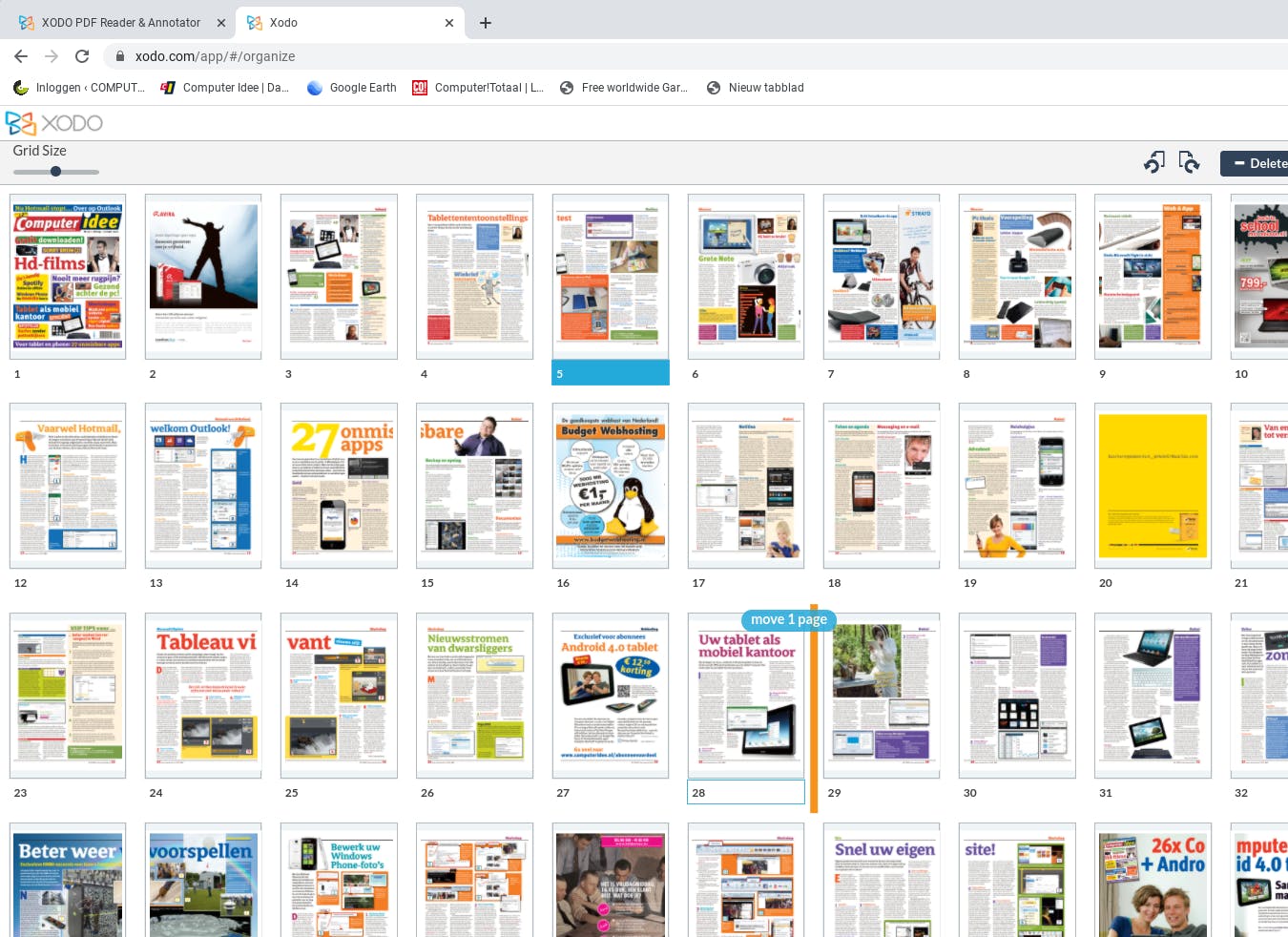
Task: Open the Inloggen ‹ COMPUT... bookmark
Action: point(79,88)
